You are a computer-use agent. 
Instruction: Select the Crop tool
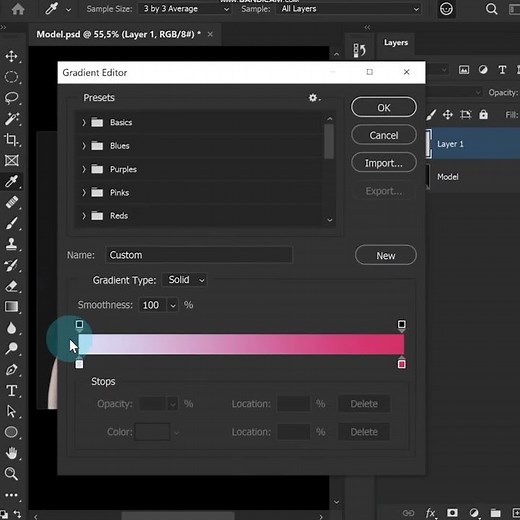coord(11,140)
